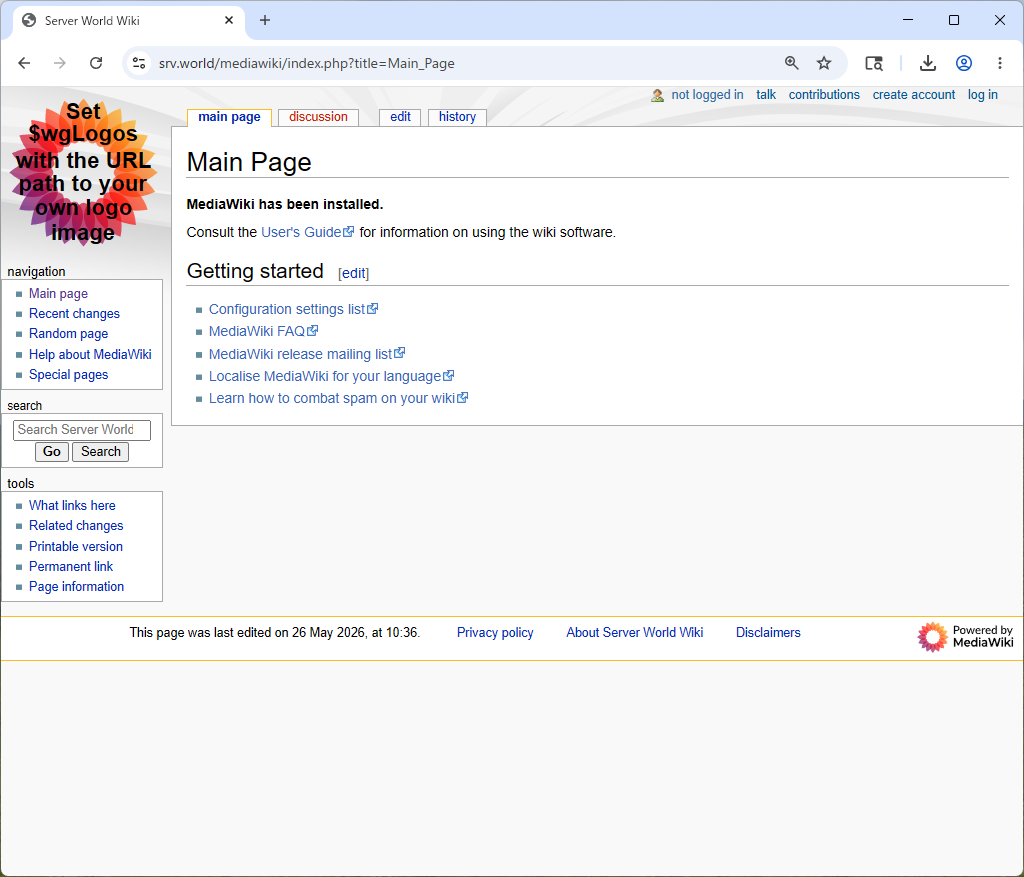
Task: Open Configuration settings list link
Action: 293,310
